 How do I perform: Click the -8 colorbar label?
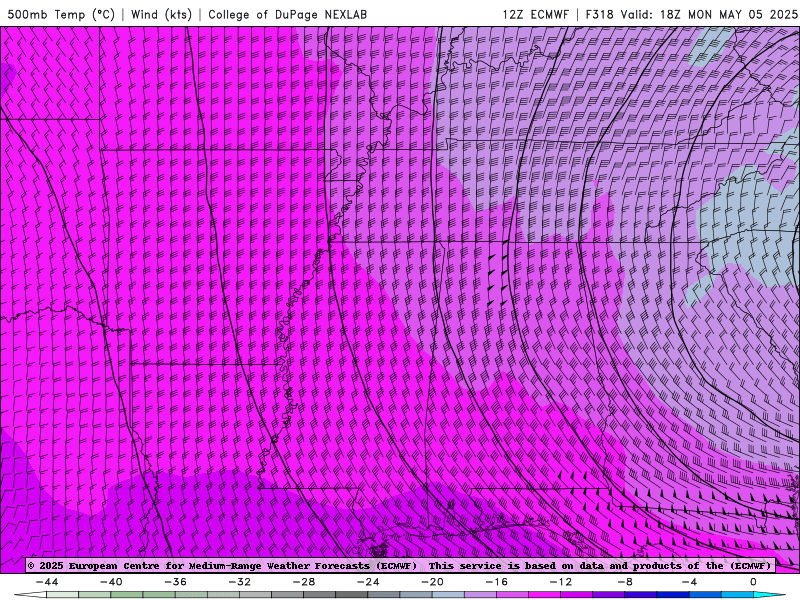click(626, 582)
